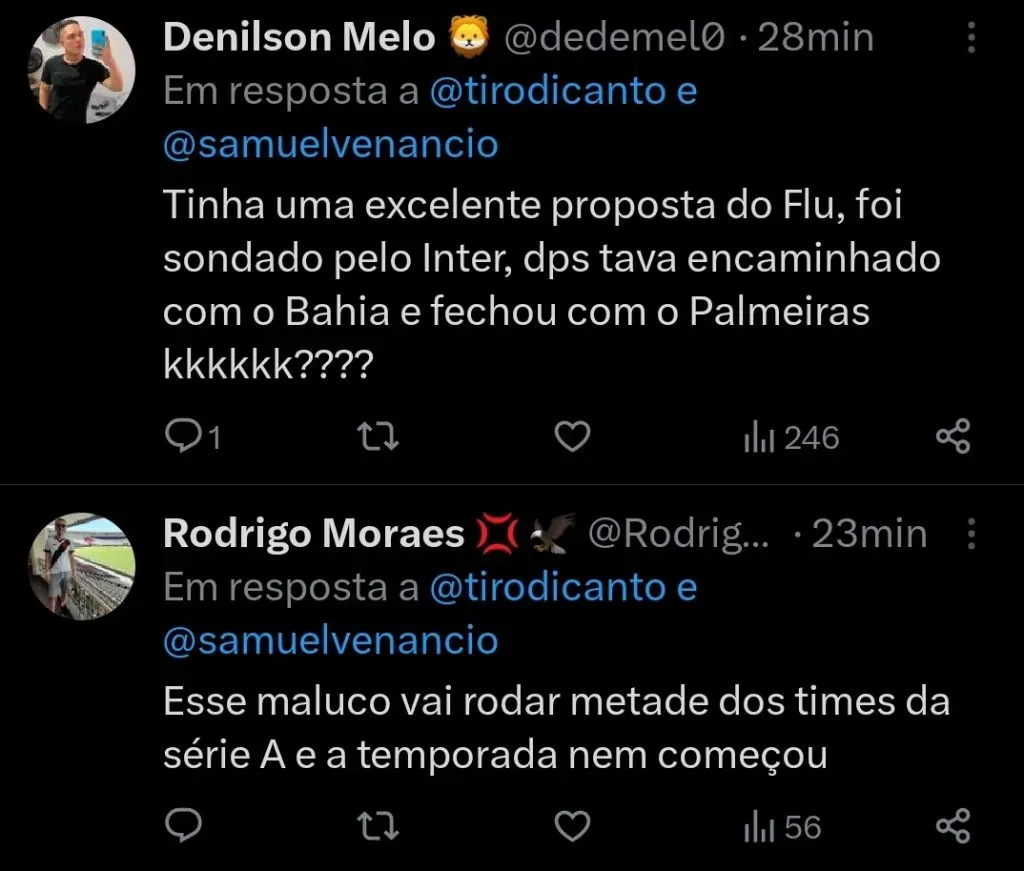
Task: Click the Rodrigo Moraes display name
Action: coord(313,534)
